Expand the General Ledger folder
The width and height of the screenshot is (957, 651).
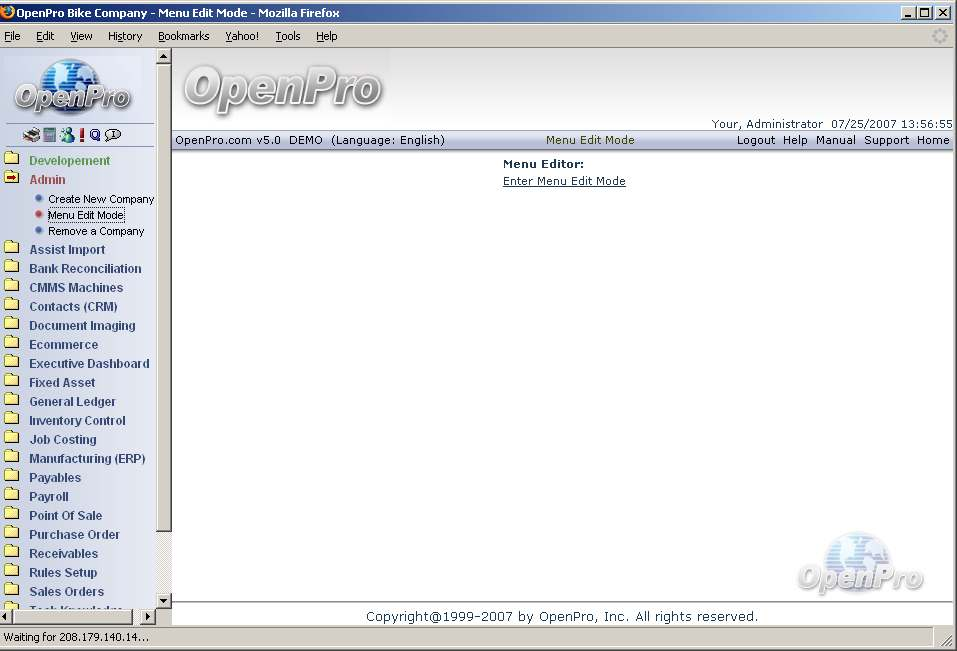[72, 402]
